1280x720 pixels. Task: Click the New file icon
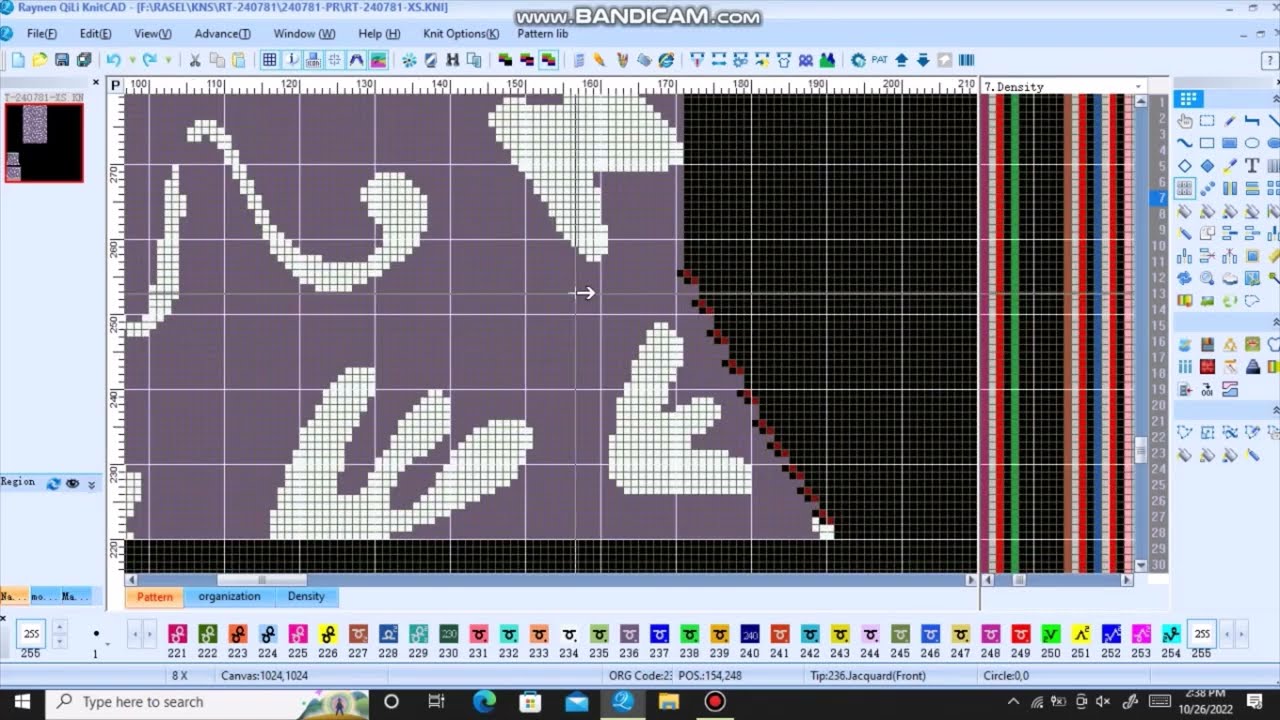pyautogui.click(x=18, y=60)
